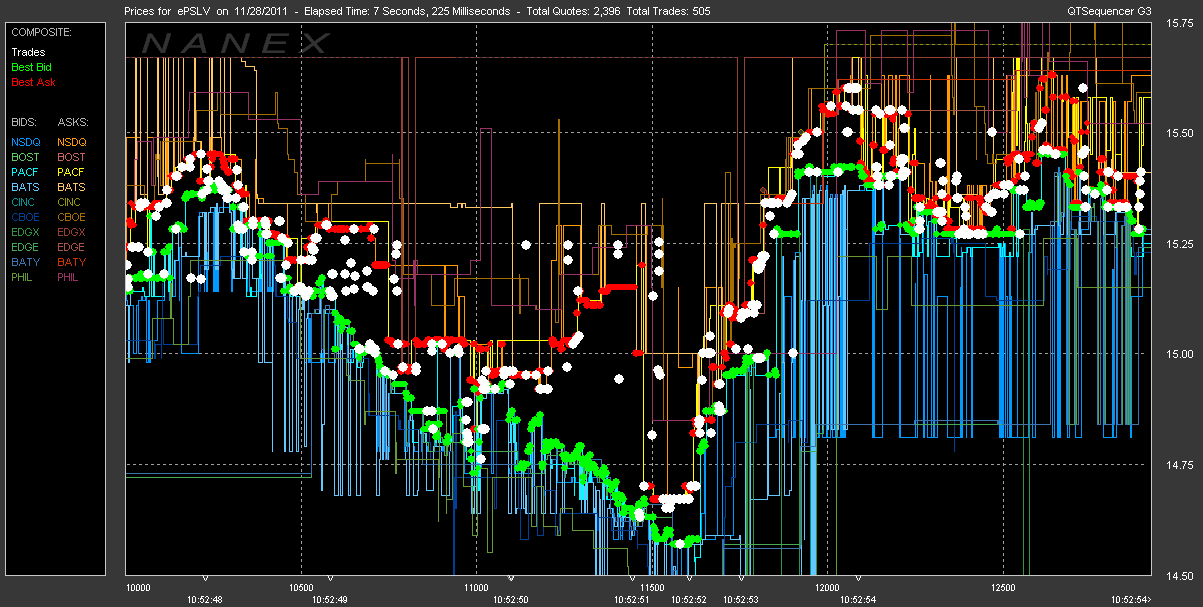Click the 10500 sequence axis label

click(301, 587)
